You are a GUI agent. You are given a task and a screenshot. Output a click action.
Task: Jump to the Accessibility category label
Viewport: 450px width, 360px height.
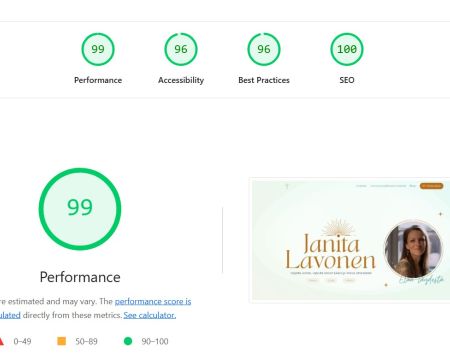point(181,80)
